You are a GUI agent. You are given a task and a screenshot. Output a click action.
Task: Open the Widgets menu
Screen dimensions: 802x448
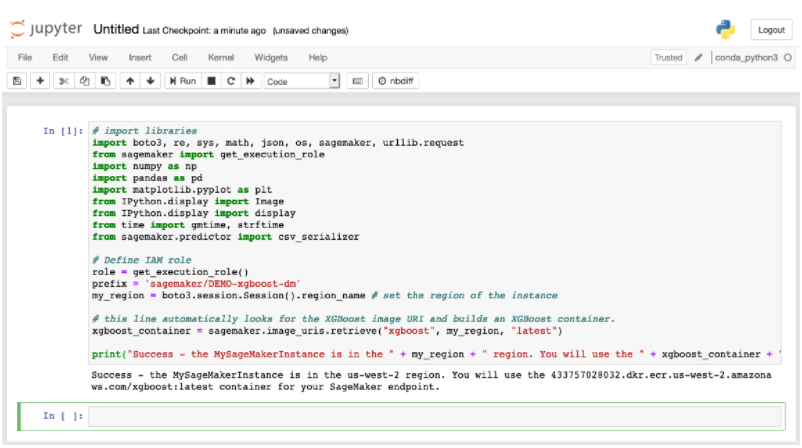[x=271, y=58]
